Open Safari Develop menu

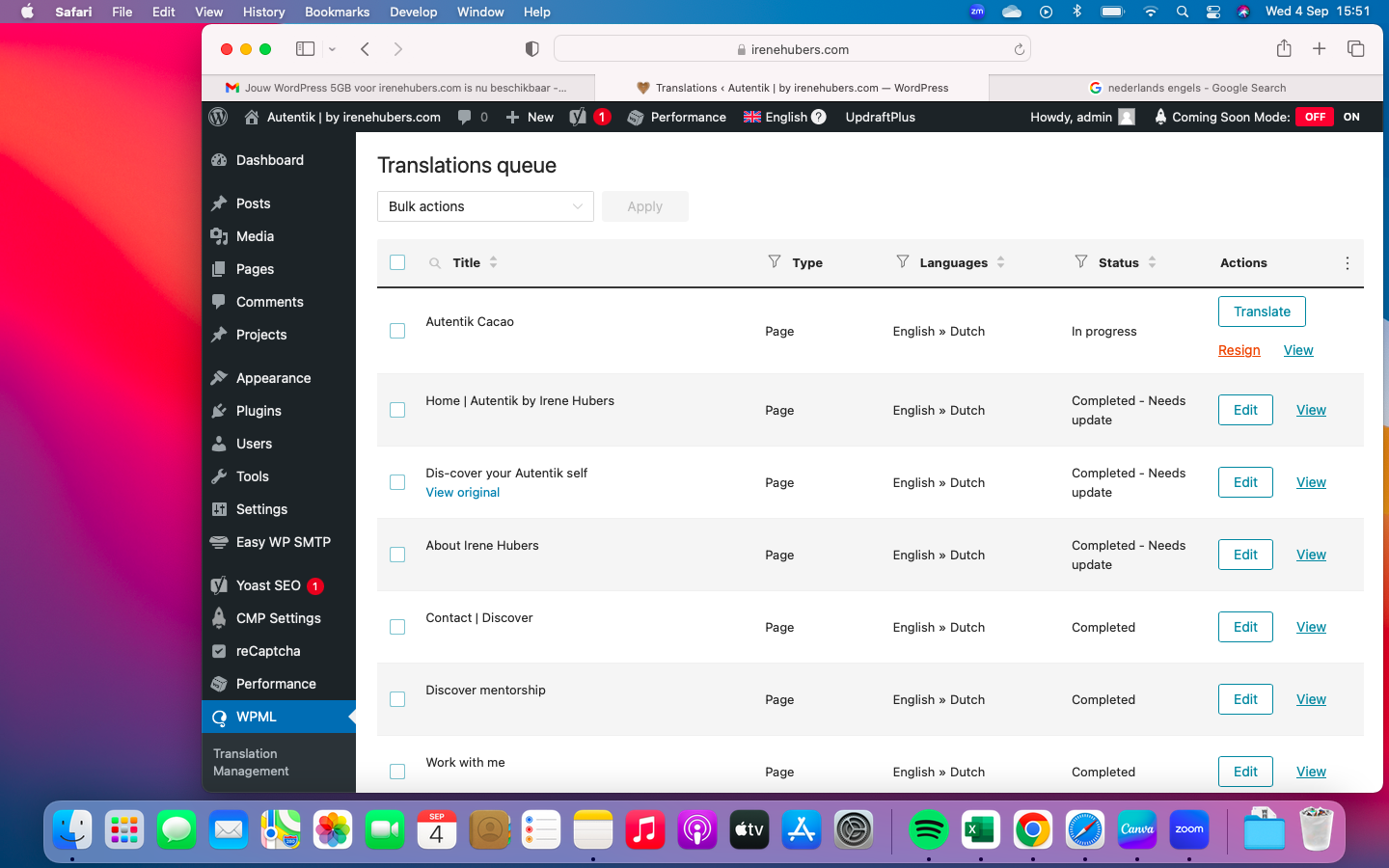coord(413,12)
